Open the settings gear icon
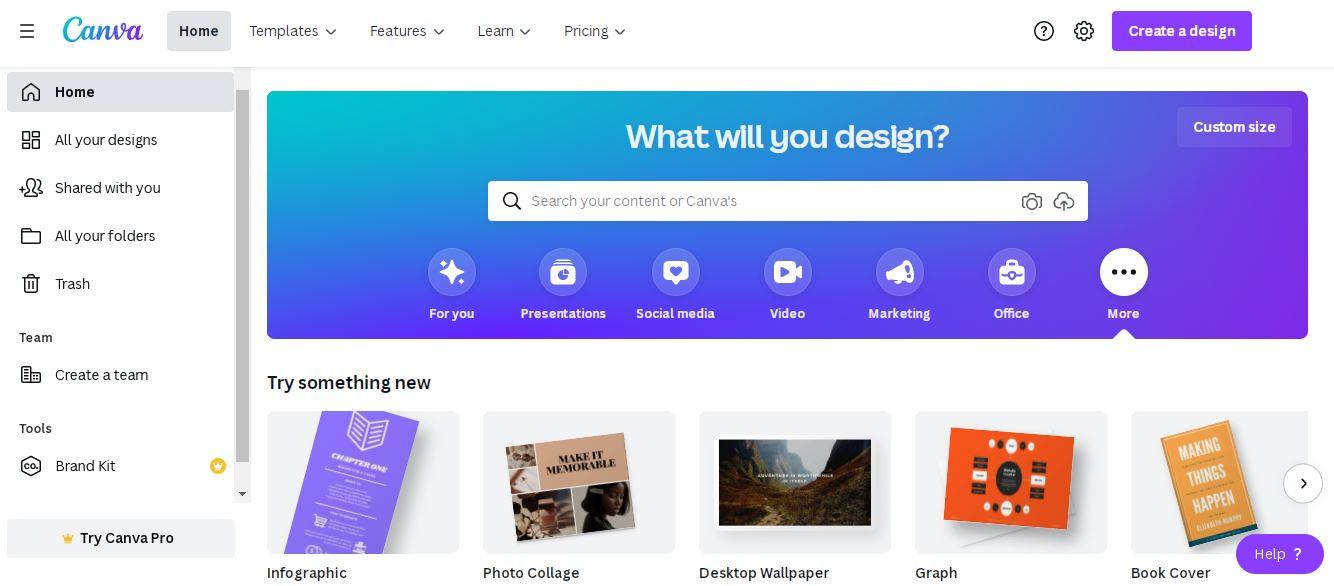The image size is (1334, 586). [x=1084, y=31]
